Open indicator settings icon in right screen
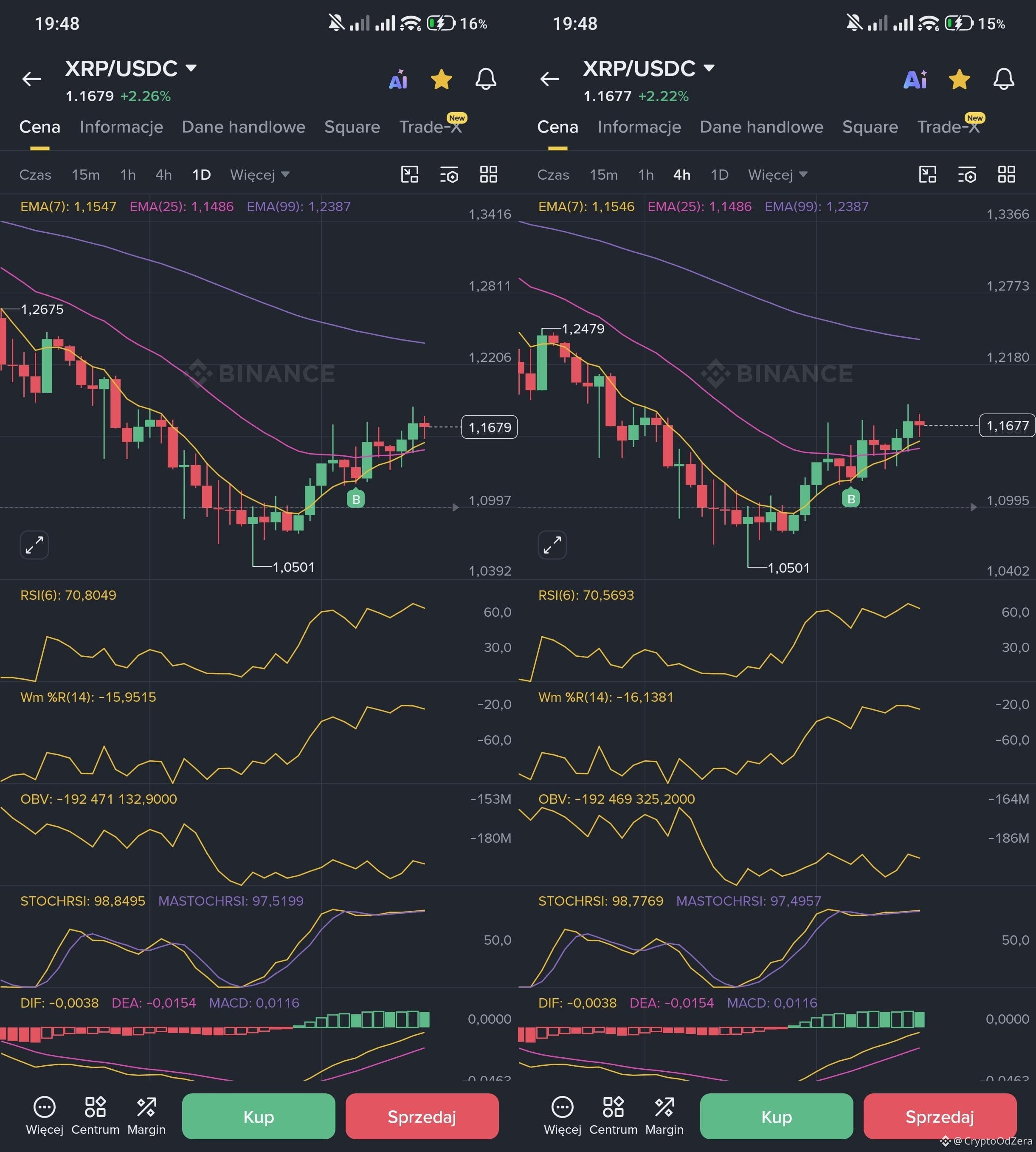 (x=967, y=175)
